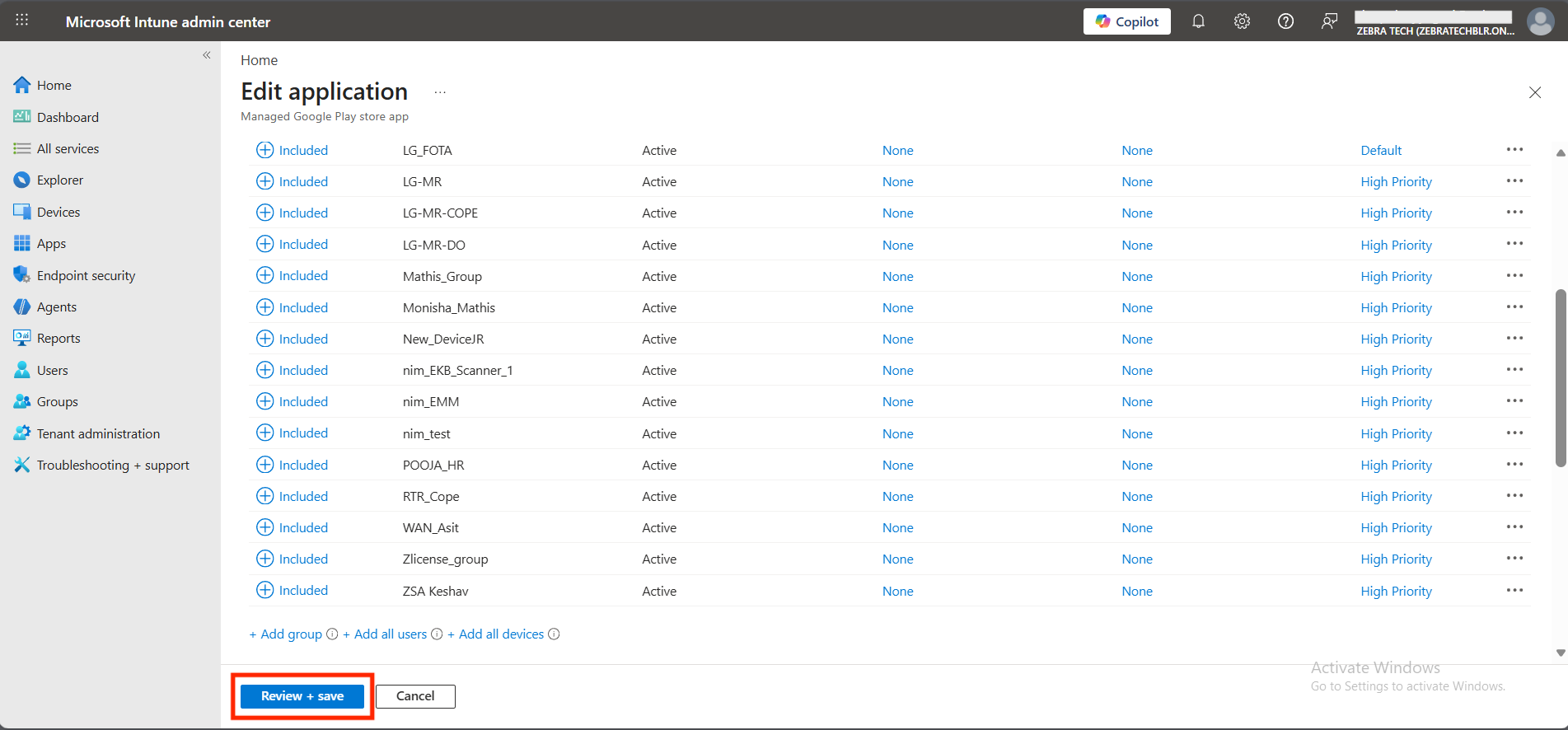Click the Groups icon in the sidebar

(22, 401)
